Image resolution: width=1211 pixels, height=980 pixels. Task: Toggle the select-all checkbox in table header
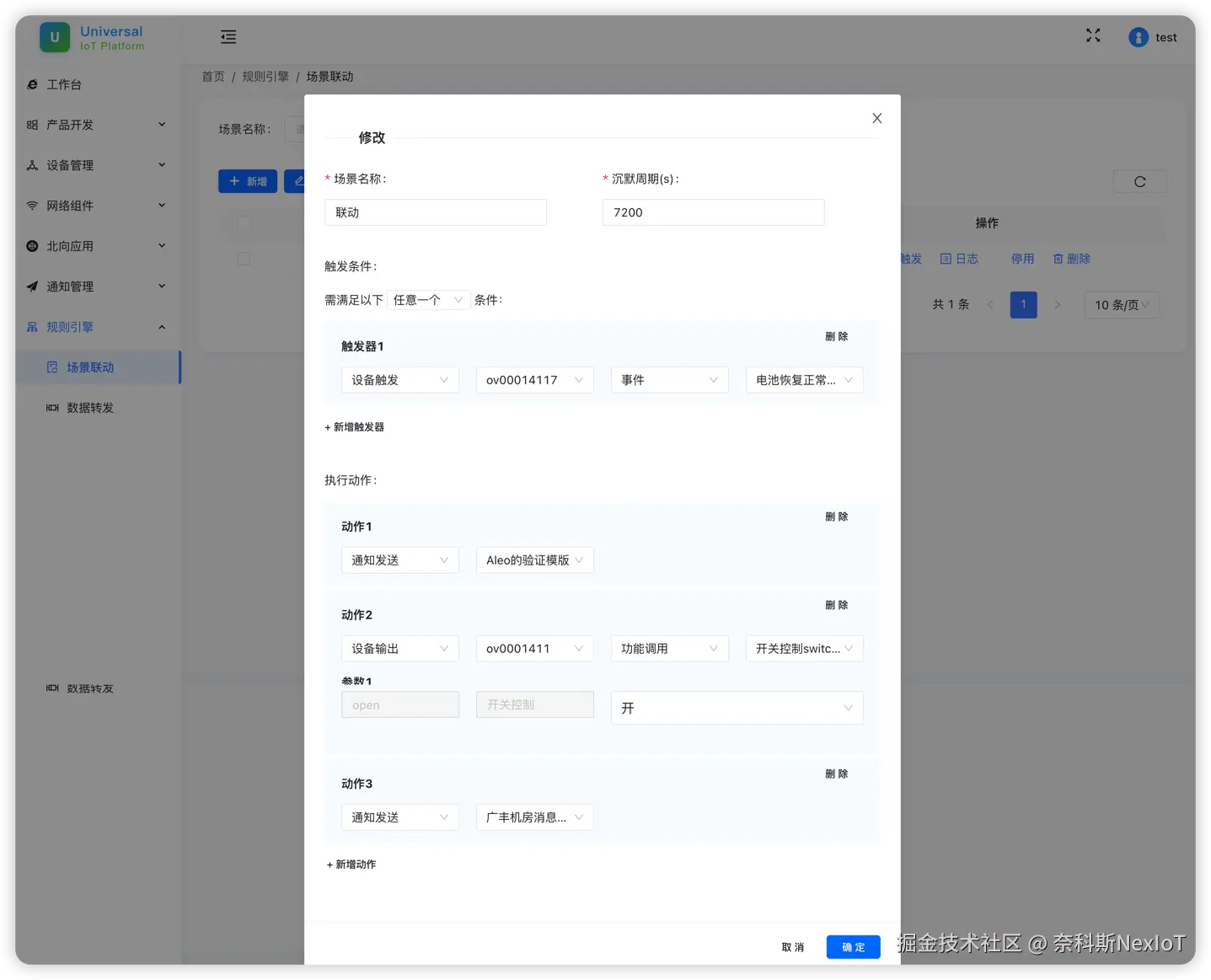244,223
